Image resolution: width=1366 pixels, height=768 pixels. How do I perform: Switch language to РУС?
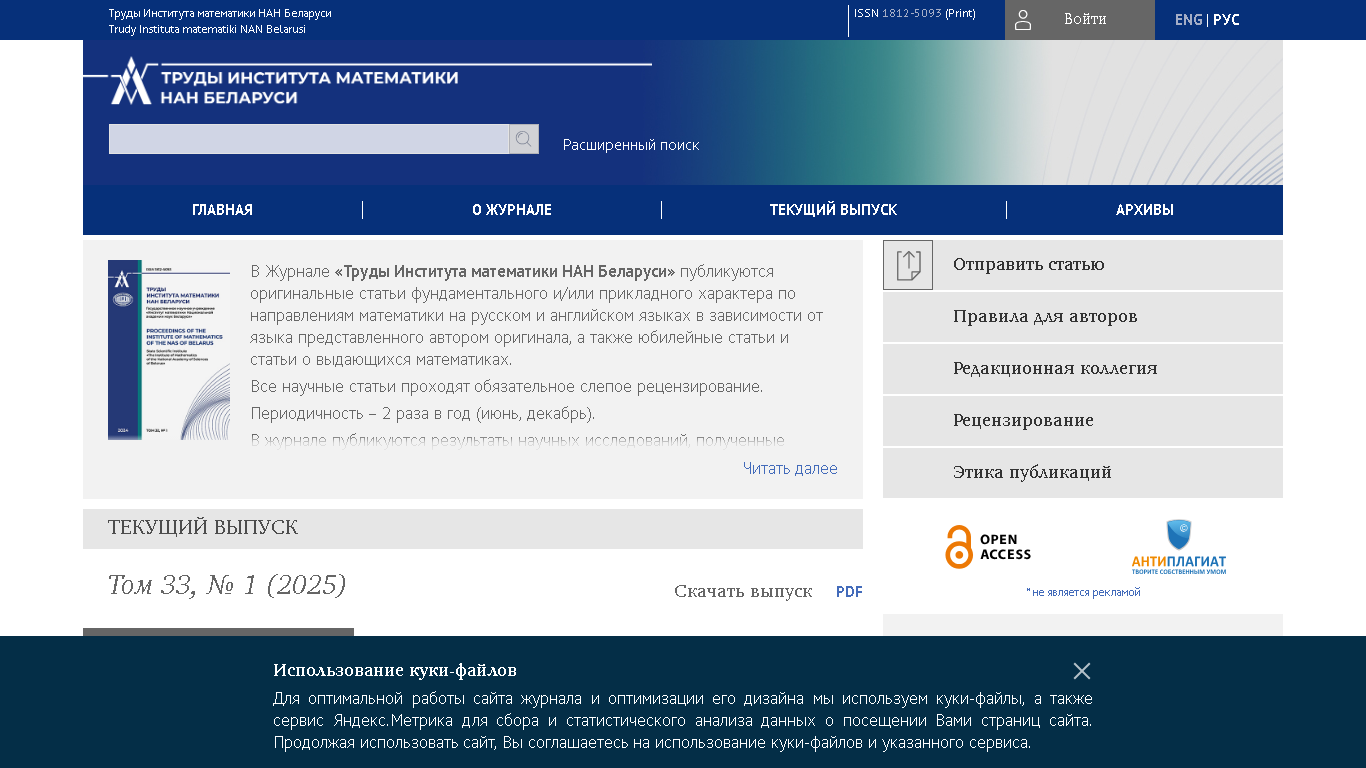point(1226,20)
